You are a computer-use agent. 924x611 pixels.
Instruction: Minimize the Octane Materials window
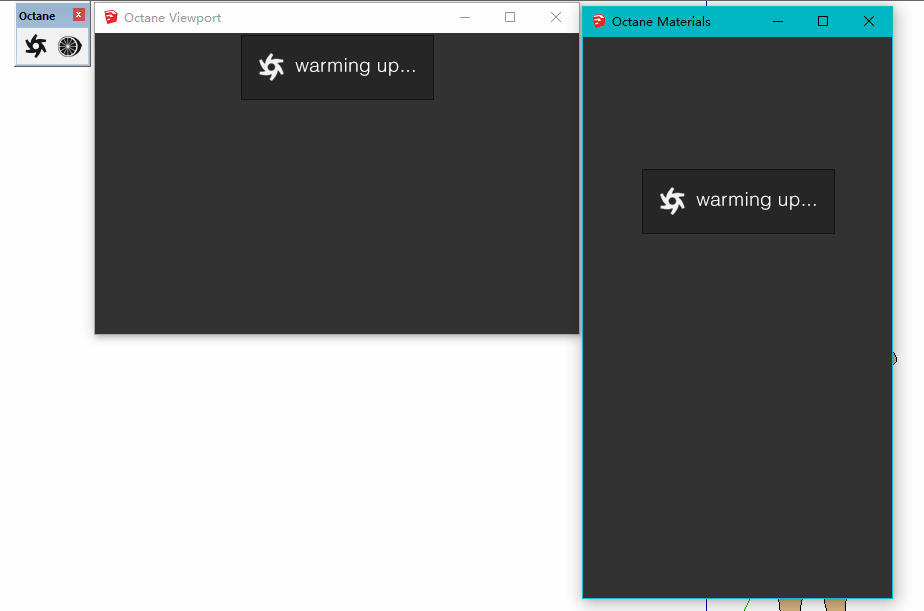pyautogui.click(x=778, y=21)
